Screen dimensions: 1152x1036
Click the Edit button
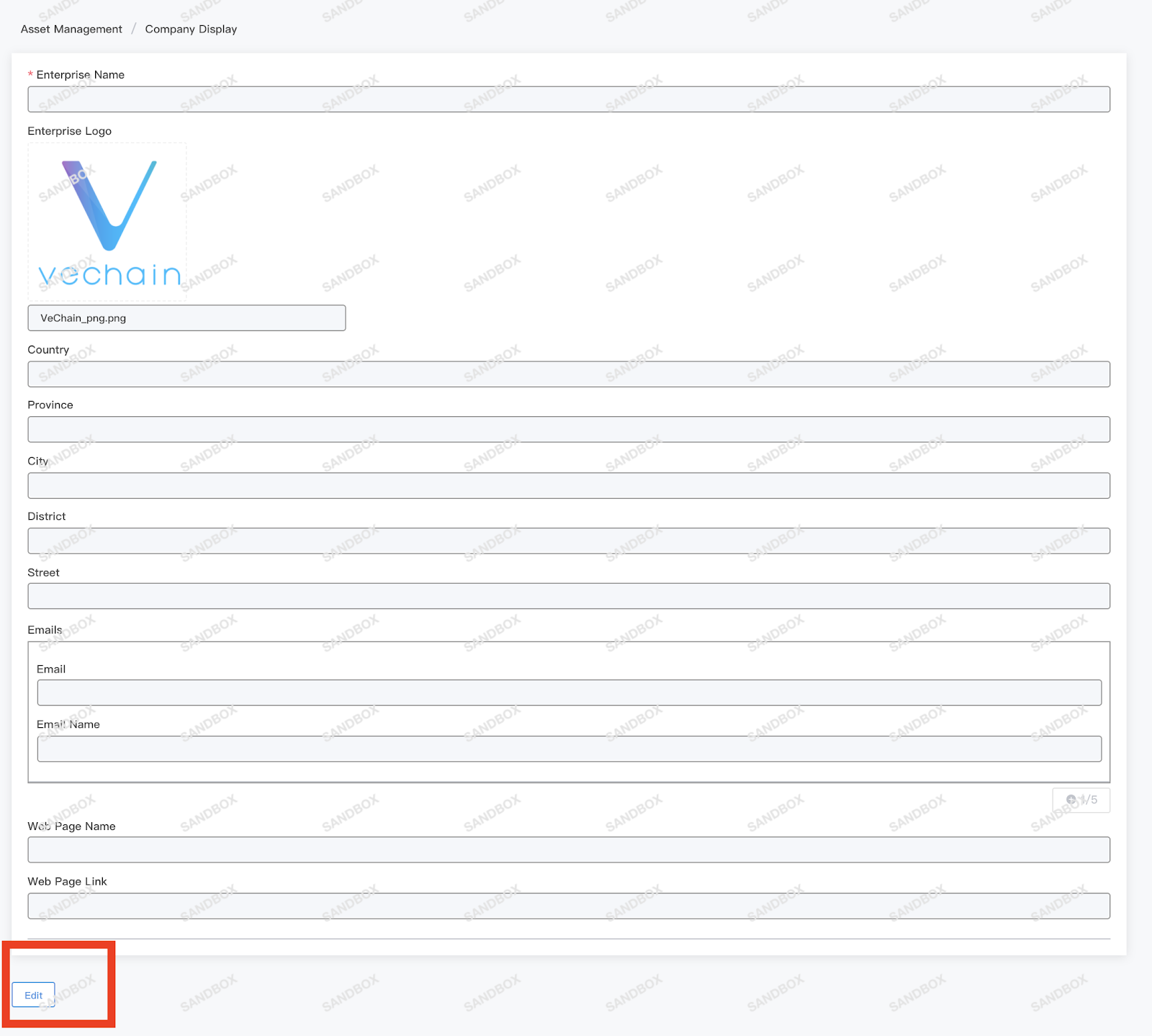33,994
